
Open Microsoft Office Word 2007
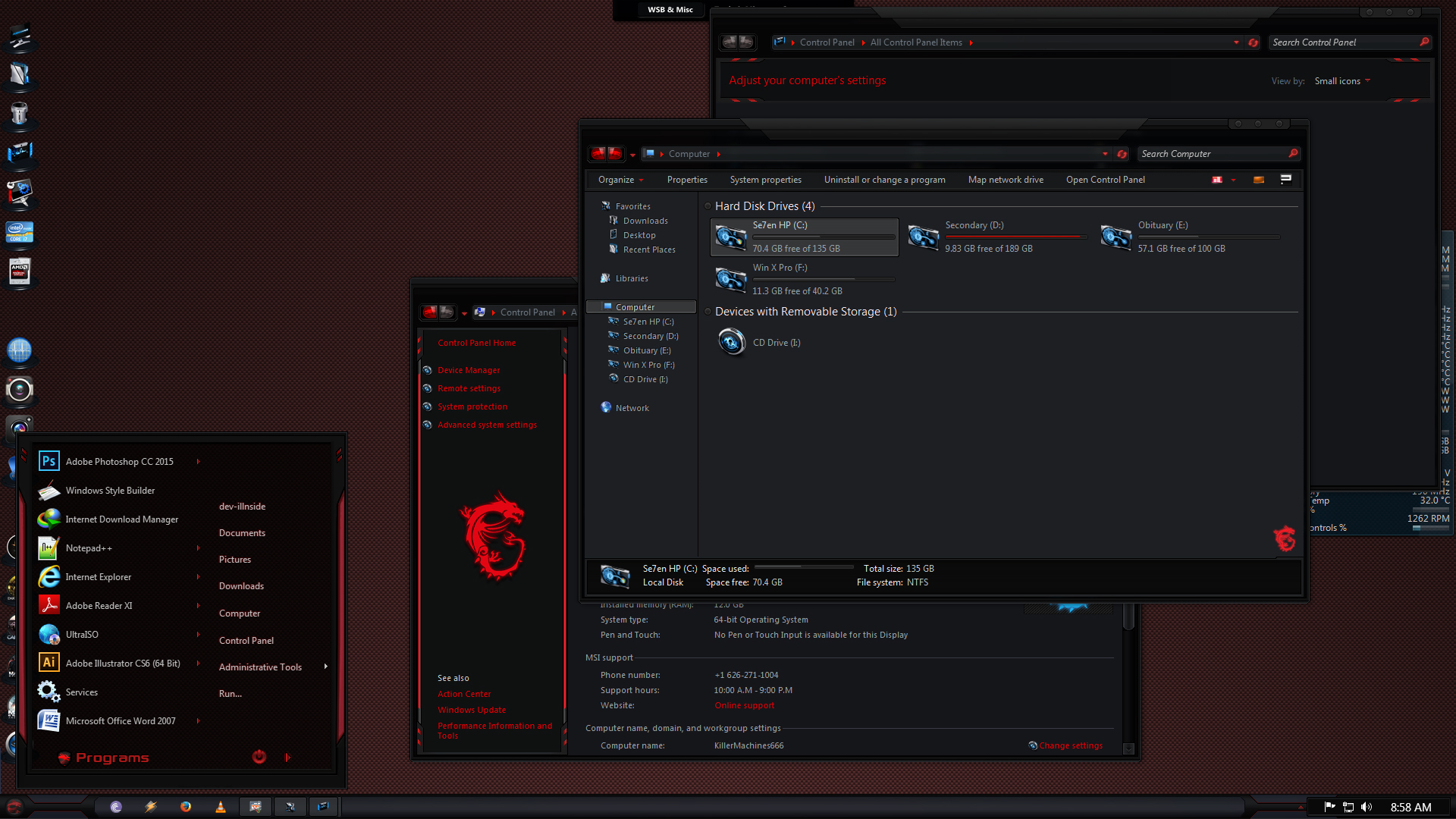tap(120, 720)
